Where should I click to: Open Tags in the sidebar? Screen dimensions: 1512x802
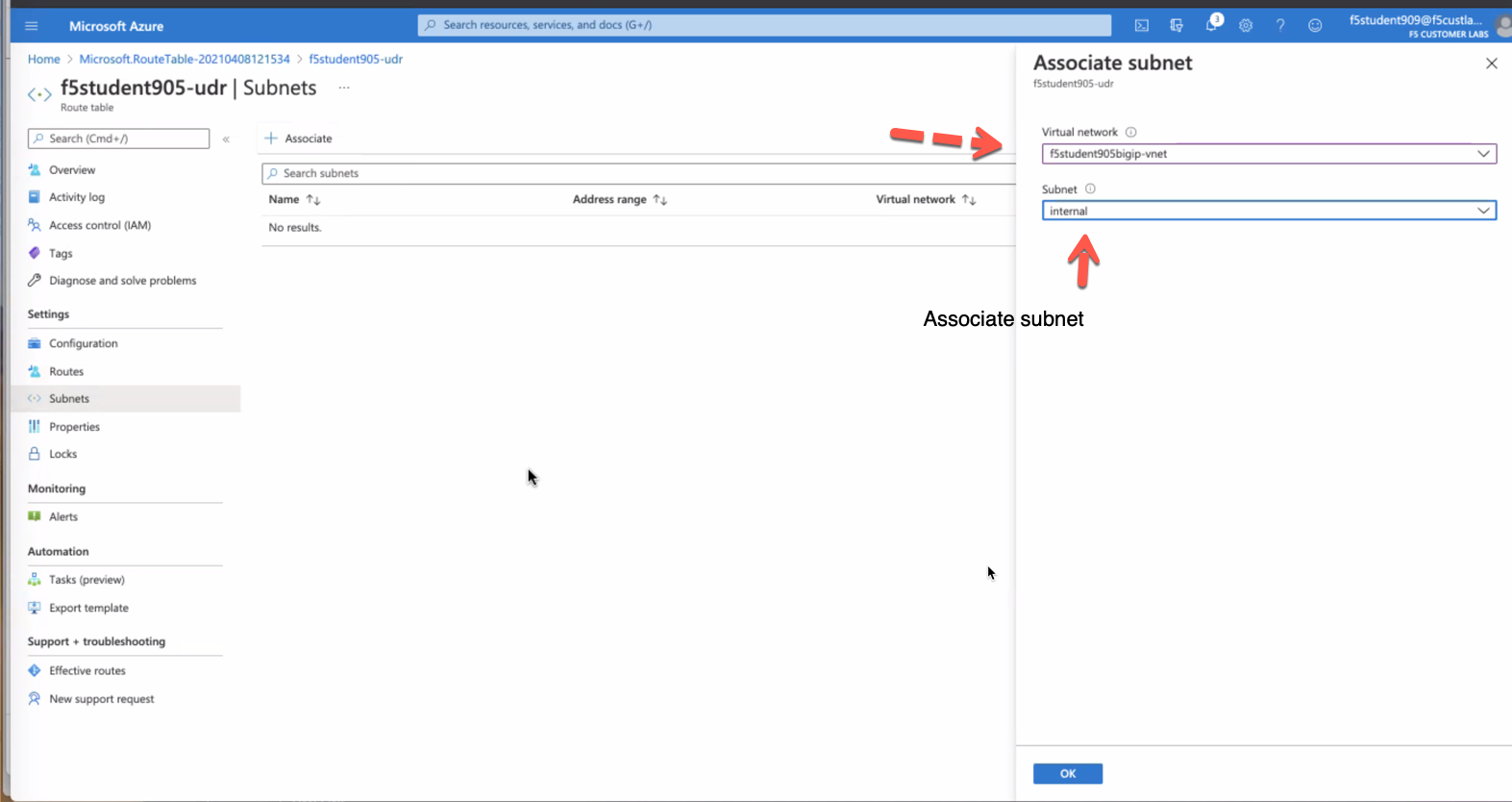pos(61,253)
